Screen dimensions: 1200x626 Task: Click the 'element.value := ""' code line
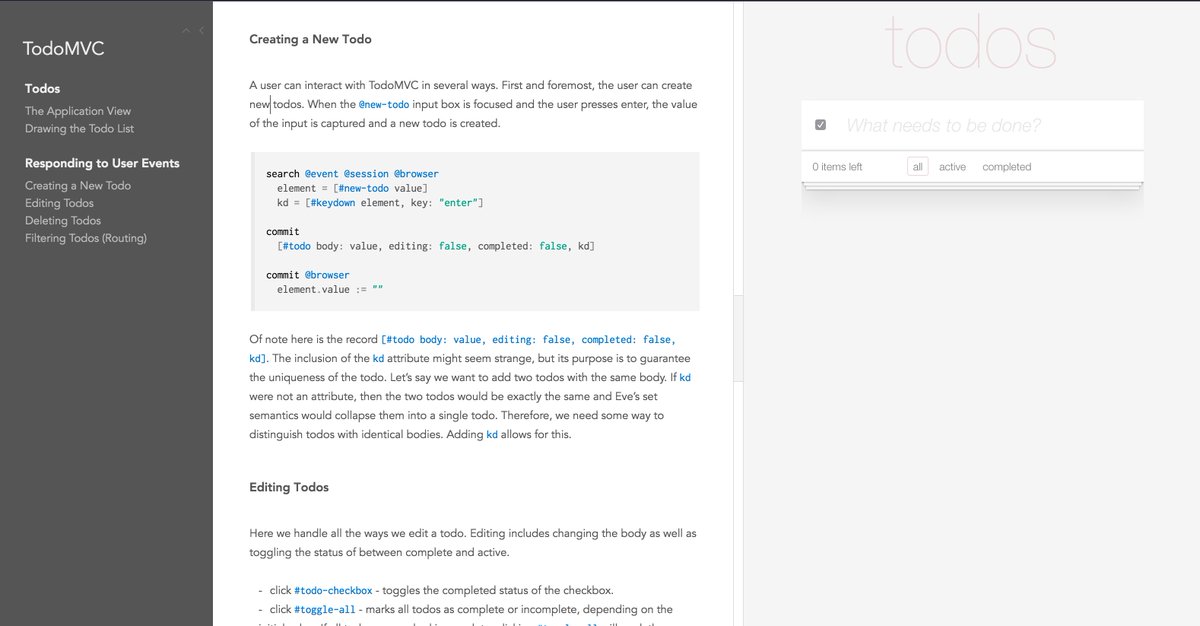click(330, 289)
